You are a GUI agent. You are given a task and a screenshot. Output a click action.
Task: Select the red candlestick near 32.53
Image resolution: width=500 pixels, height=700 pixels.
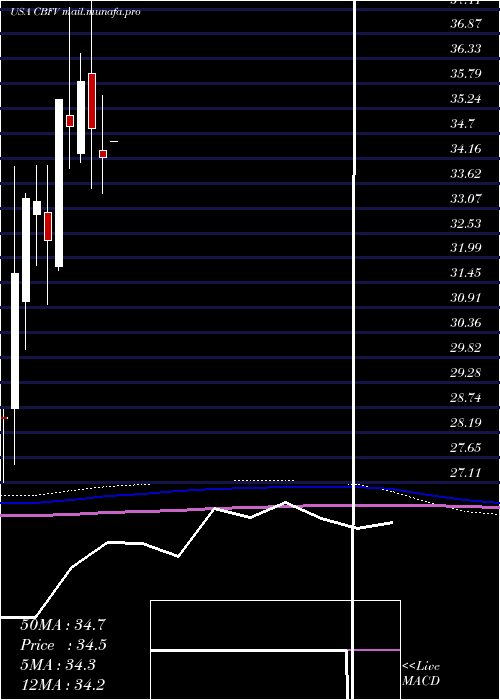point(48,226)
